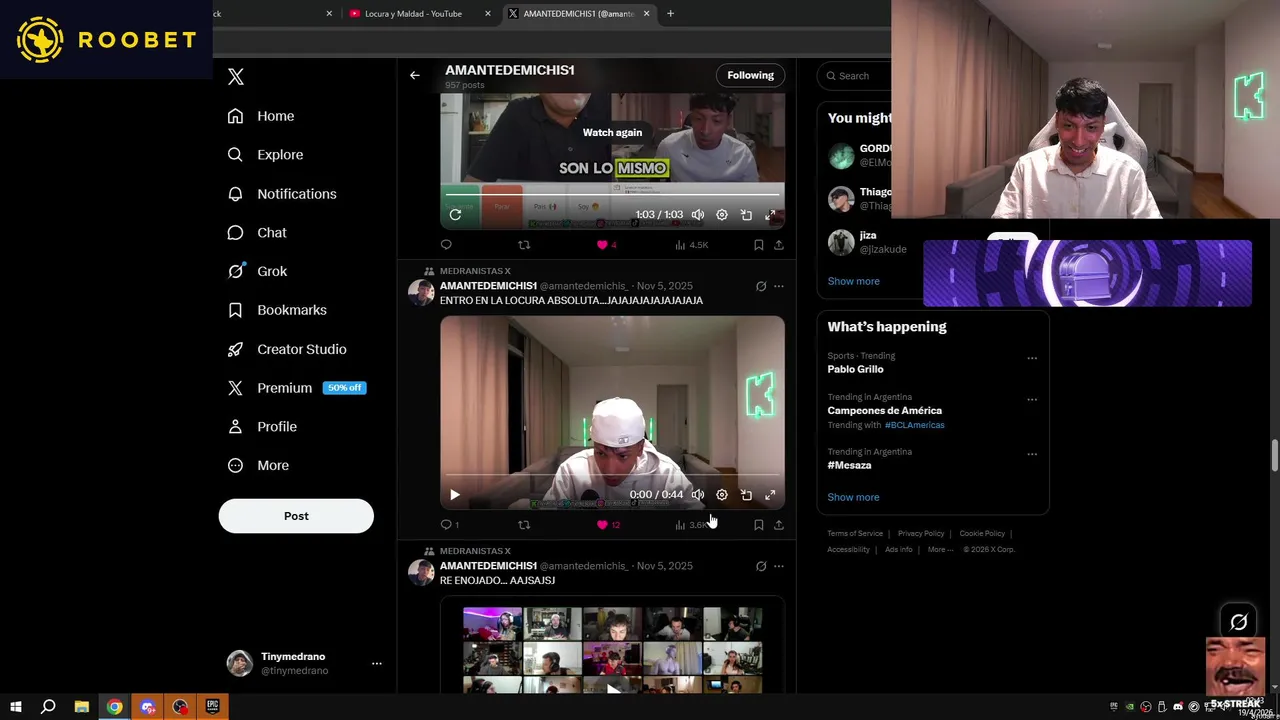Open Creator Studio in the sidebar

287,349
